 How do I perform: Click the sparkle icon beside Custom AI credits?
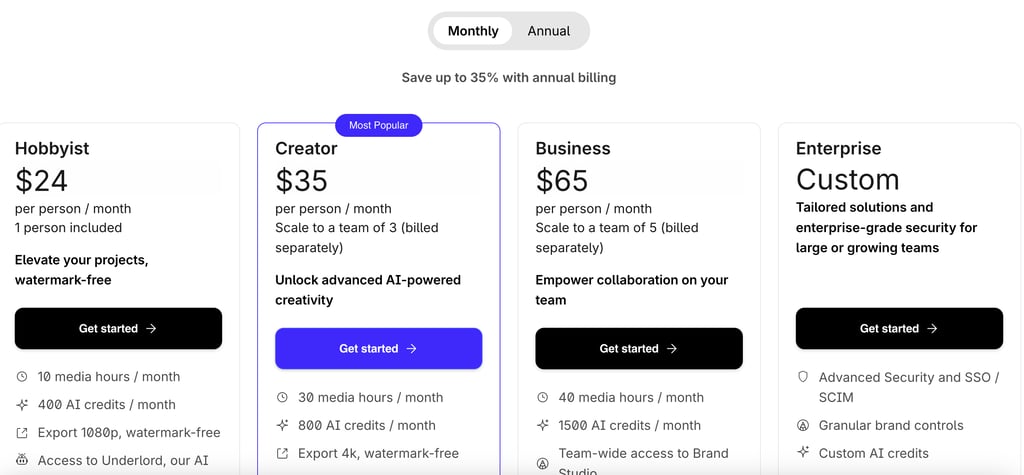pyautogui.click(x=802, y=453)
